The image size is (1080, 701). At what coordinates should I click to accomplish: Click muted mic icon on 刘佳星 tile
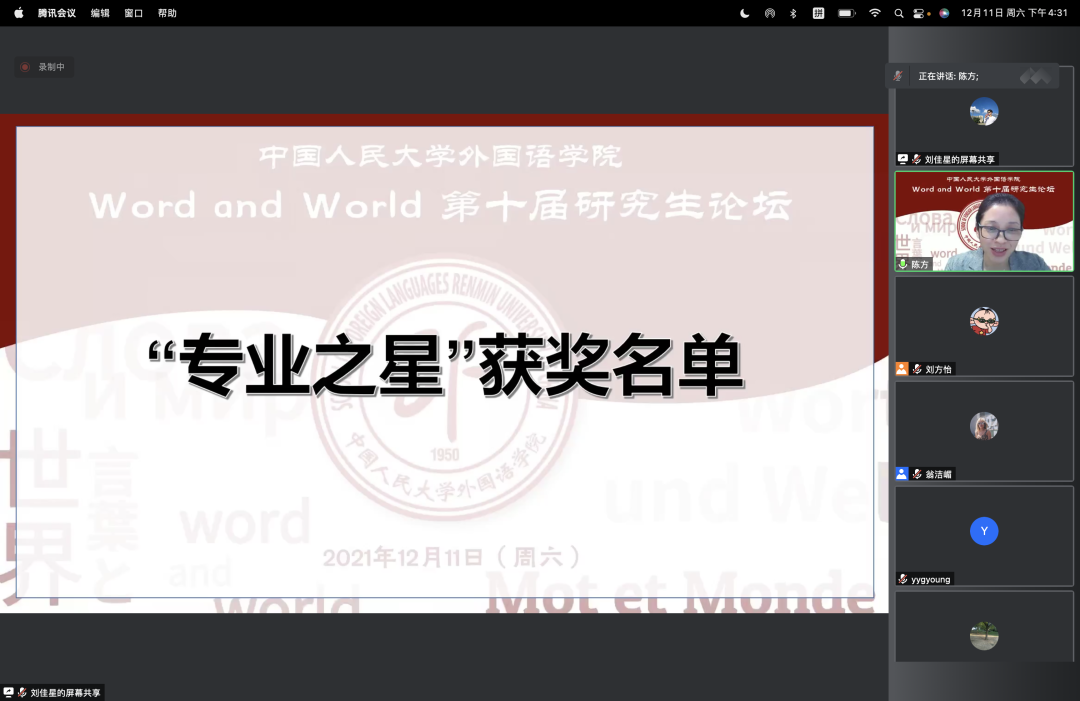click(x=916, y=159)
